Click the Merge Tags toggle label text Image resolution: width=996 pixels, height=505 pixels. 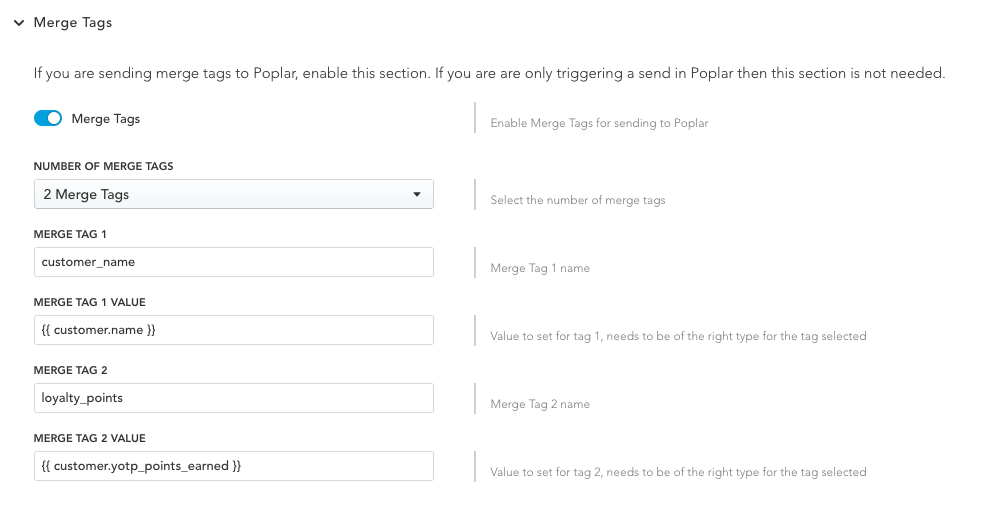pyautogui.click(x=105, y=119)
